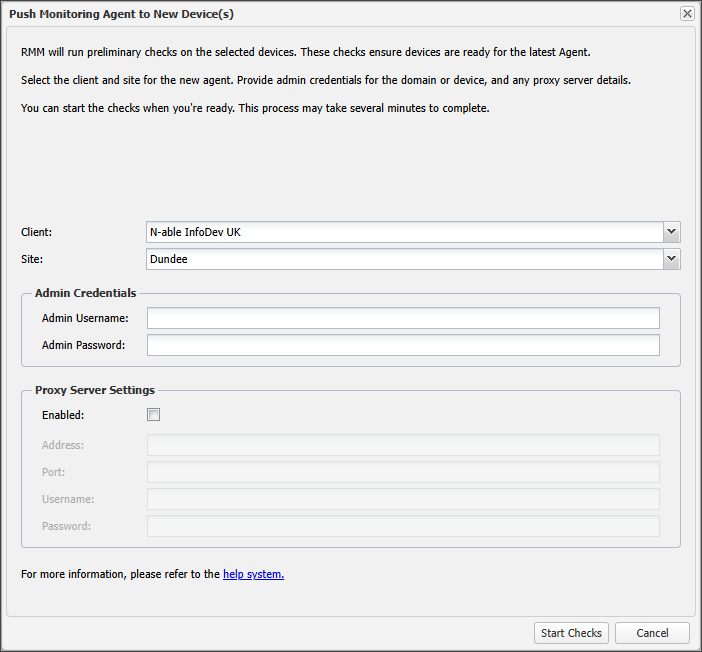Click the proxy Password field

pos(403,526)
